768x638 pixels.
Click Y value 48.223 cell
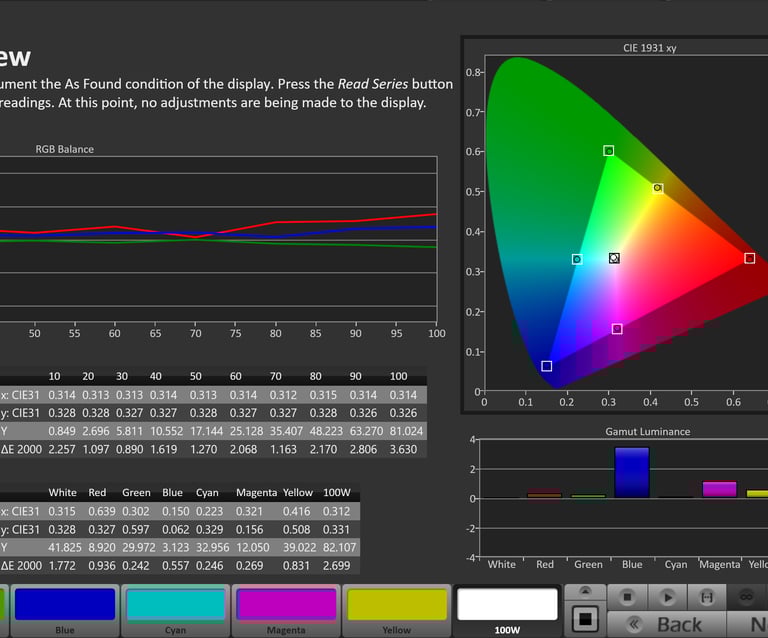pyautogui.click(x=326, y=431)
